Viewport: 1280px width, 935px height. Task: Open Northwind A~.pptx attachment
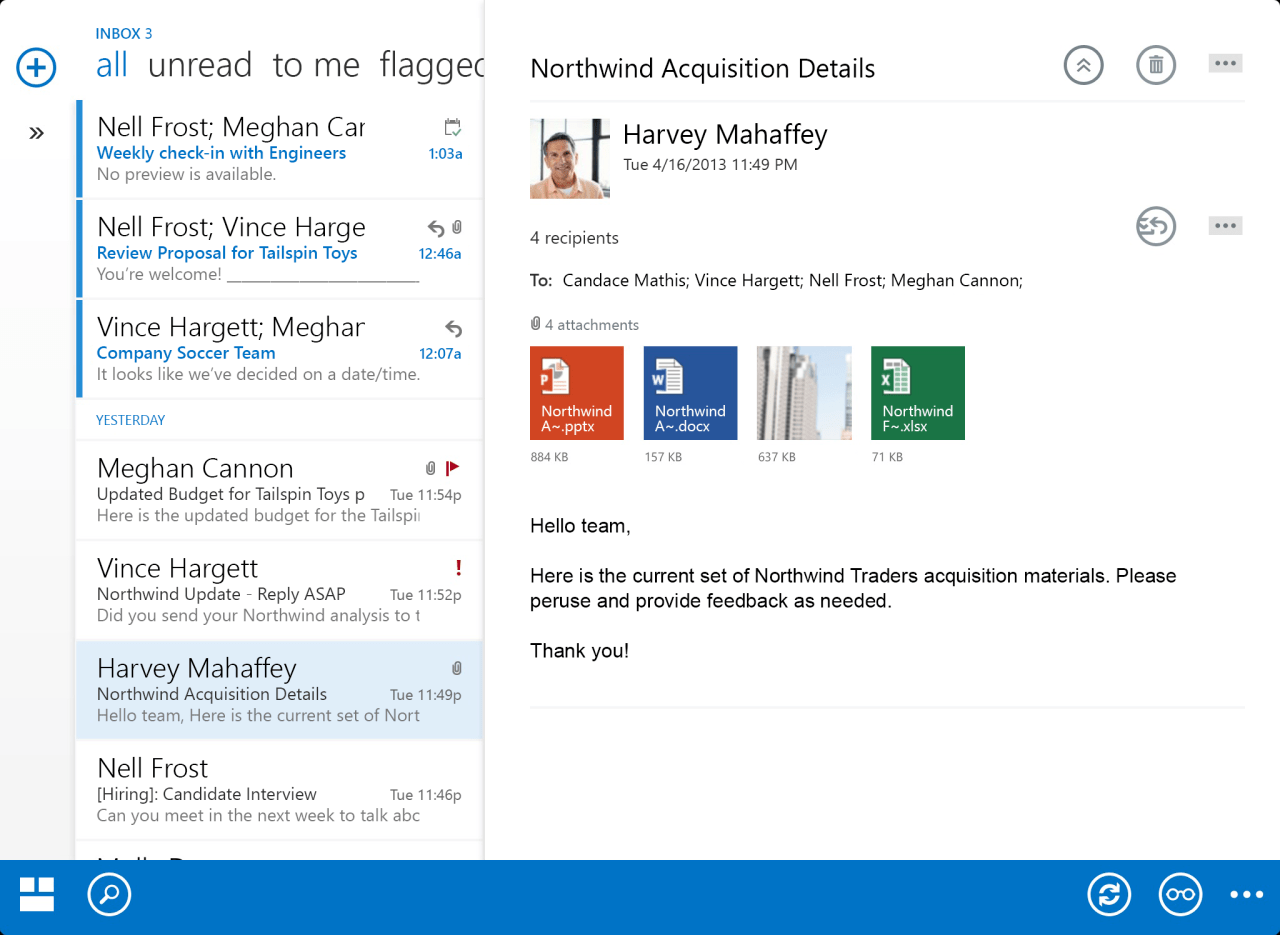pyautogui.click(x=577, y=393)
